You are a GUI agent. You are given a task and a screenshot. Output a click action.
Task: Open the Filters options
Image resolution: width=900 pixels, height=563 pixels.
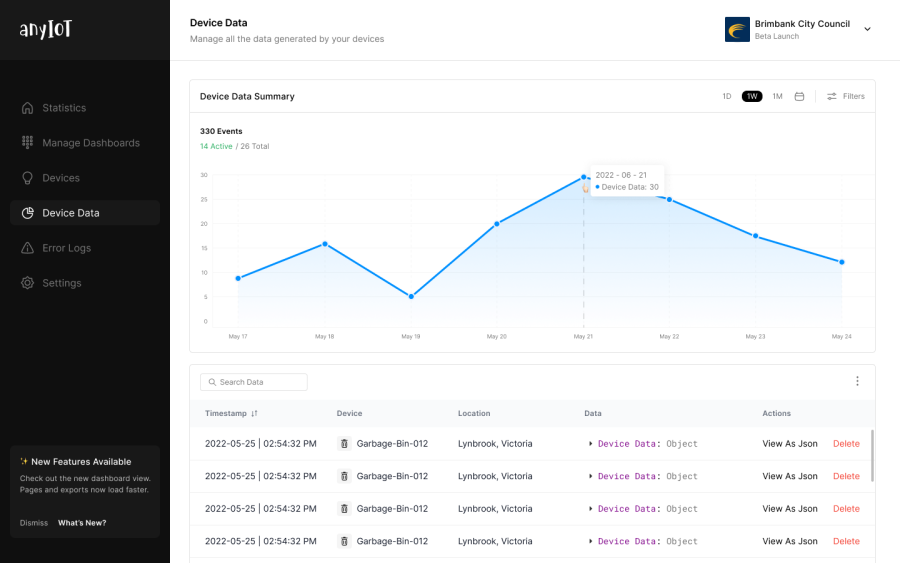(x=845, y=96)
